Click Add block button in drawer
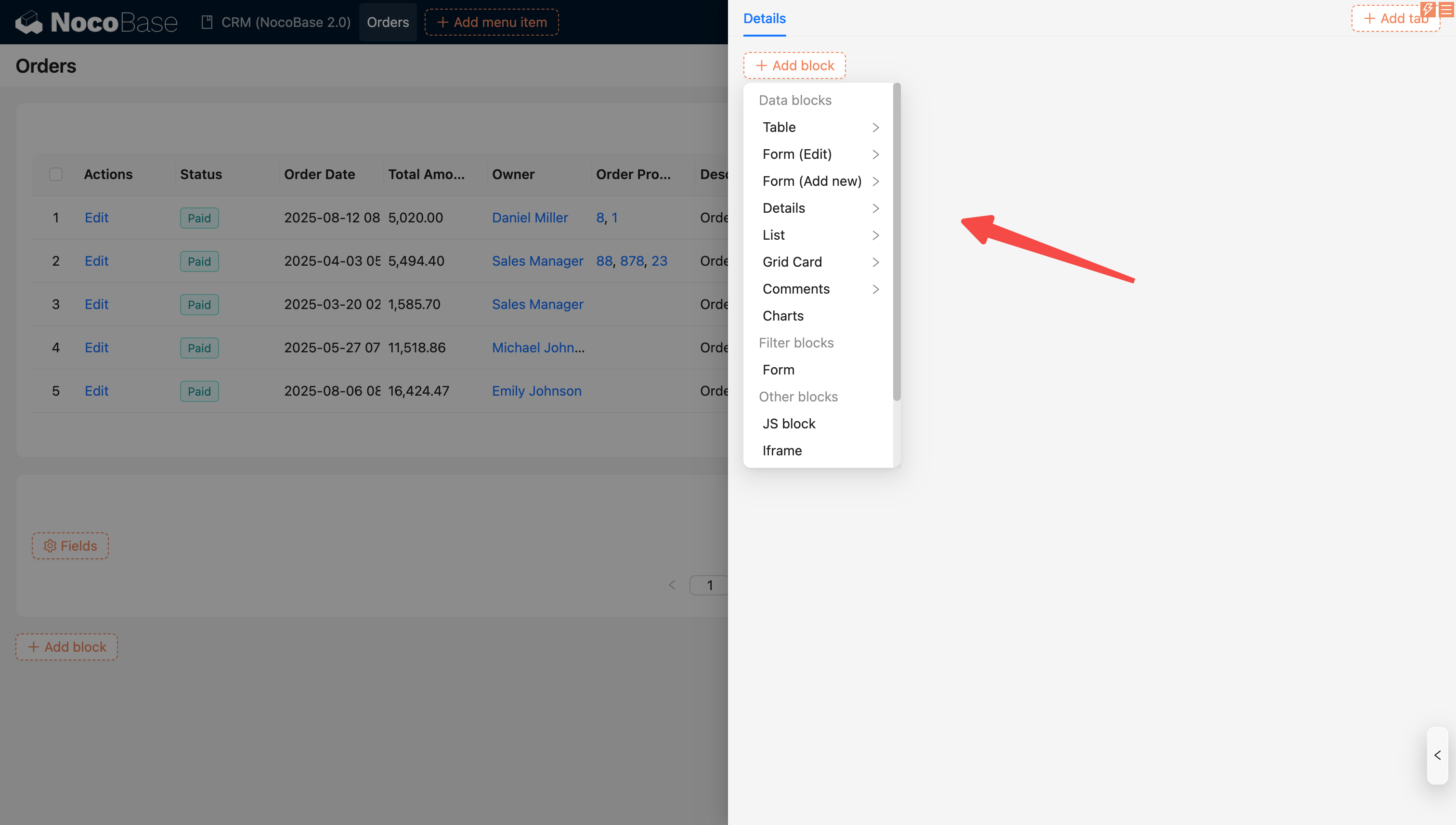The width and height of the screenshot is (1456, 825). (x=794, y=66)
